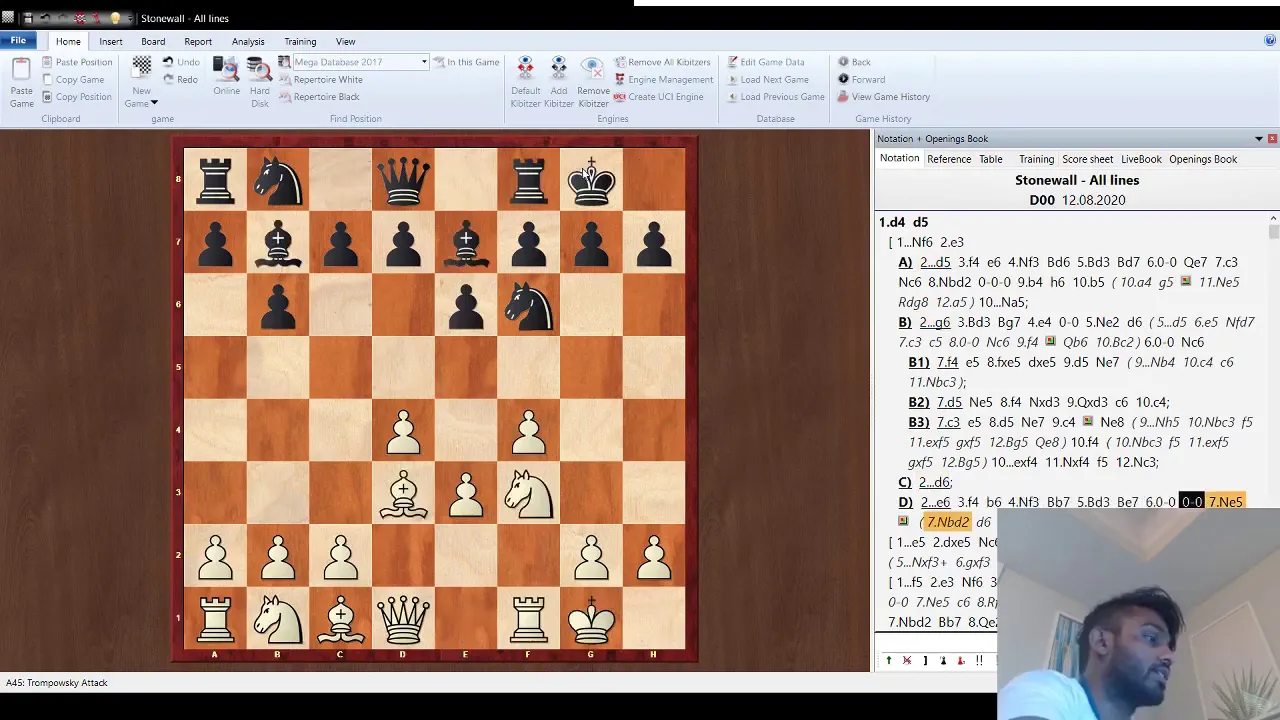
Task: Click Copy Position in Clipboard group
Action: coord(77,97)
